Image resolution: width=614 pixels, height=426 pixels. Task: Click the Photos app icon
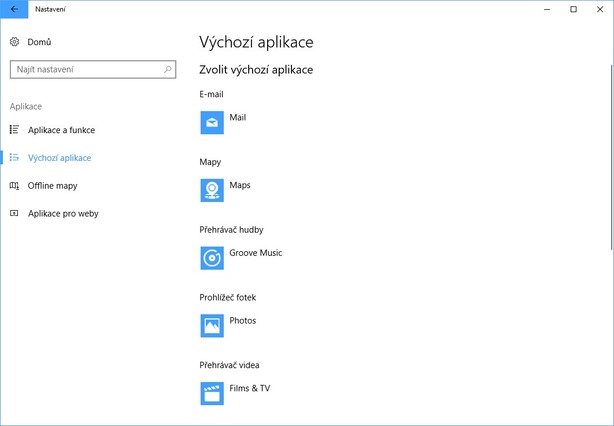[x=212, y=326]
